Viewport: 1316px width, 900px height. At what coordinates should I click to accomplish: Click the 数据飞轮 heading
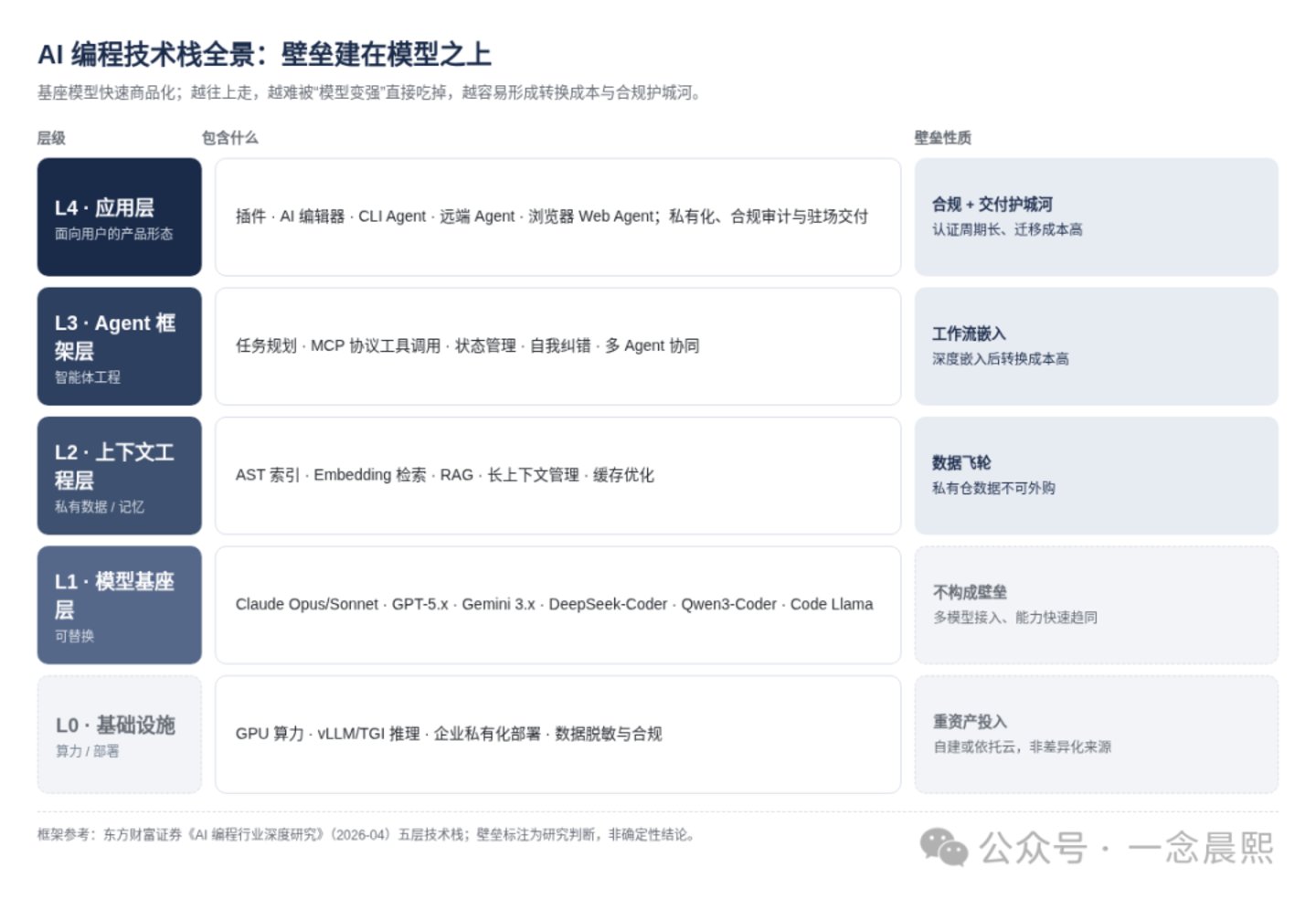961,462
